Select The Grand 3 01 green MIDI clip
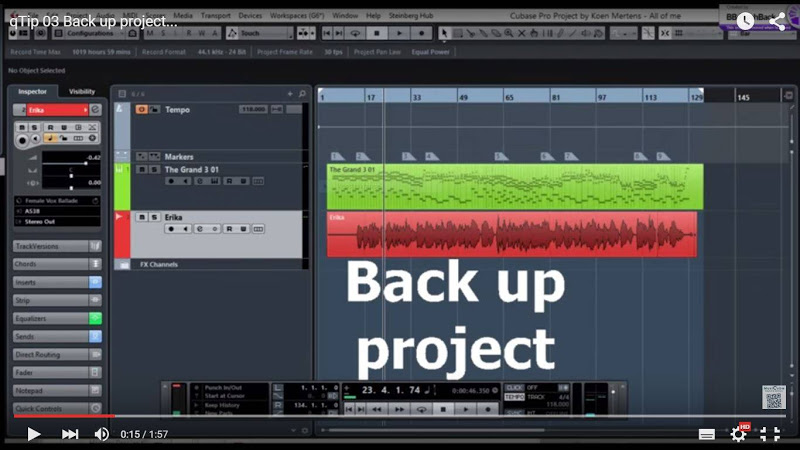 click(515, 187)
